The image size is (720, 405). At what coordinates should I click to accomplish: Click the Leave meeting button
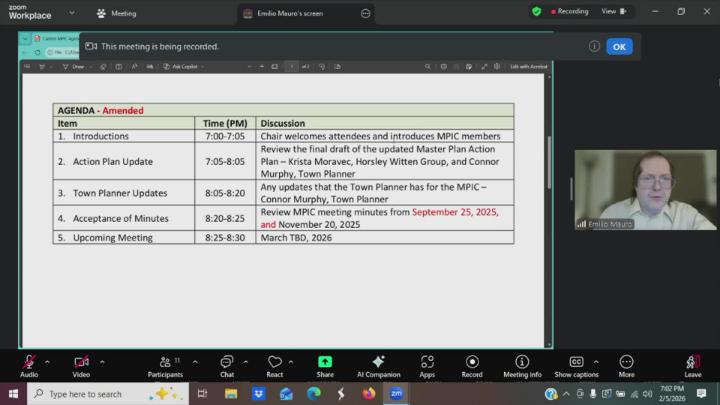[692, 364]
